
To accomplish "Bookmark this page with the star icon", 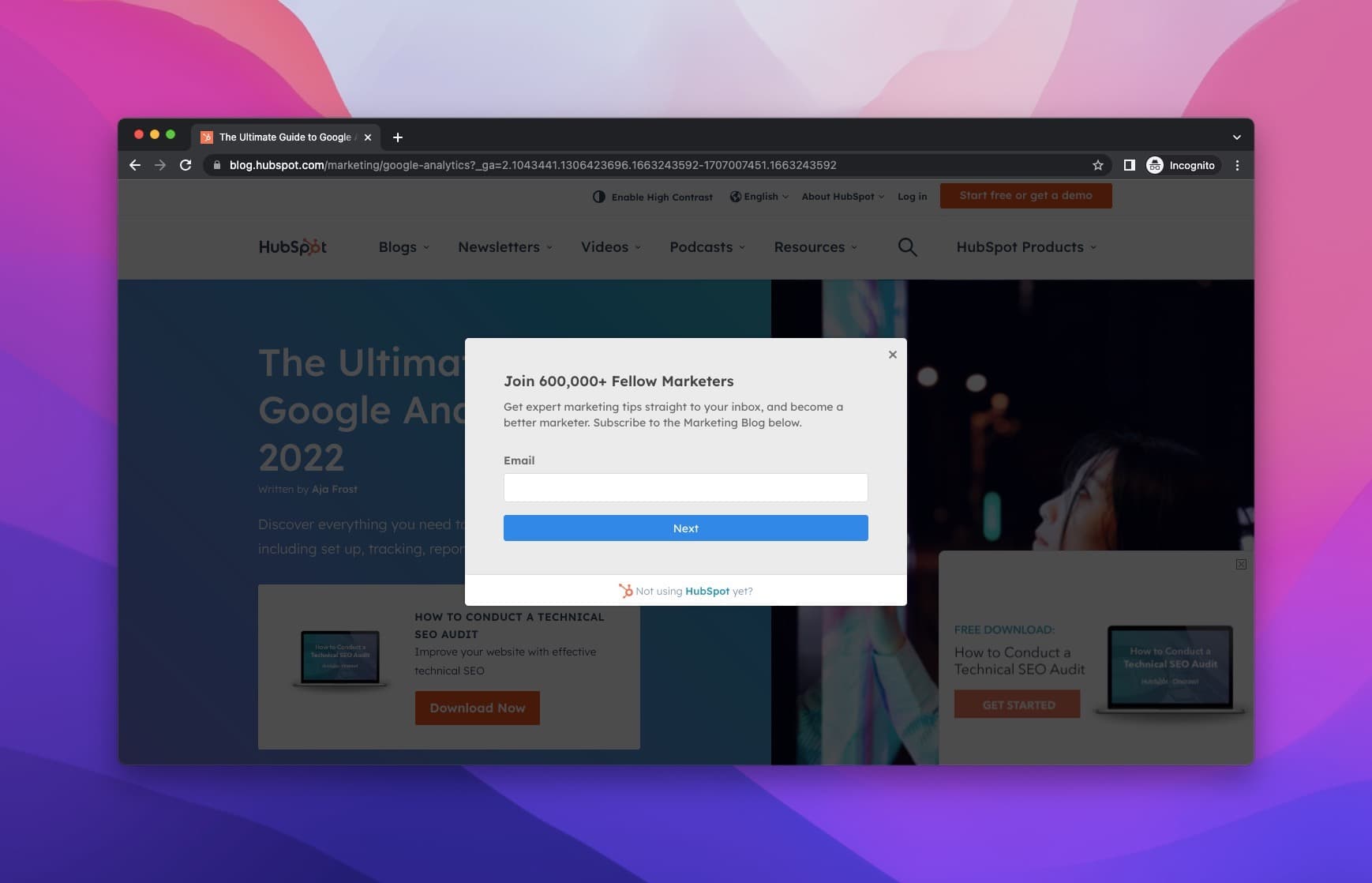I will (x=1097, y=165).
